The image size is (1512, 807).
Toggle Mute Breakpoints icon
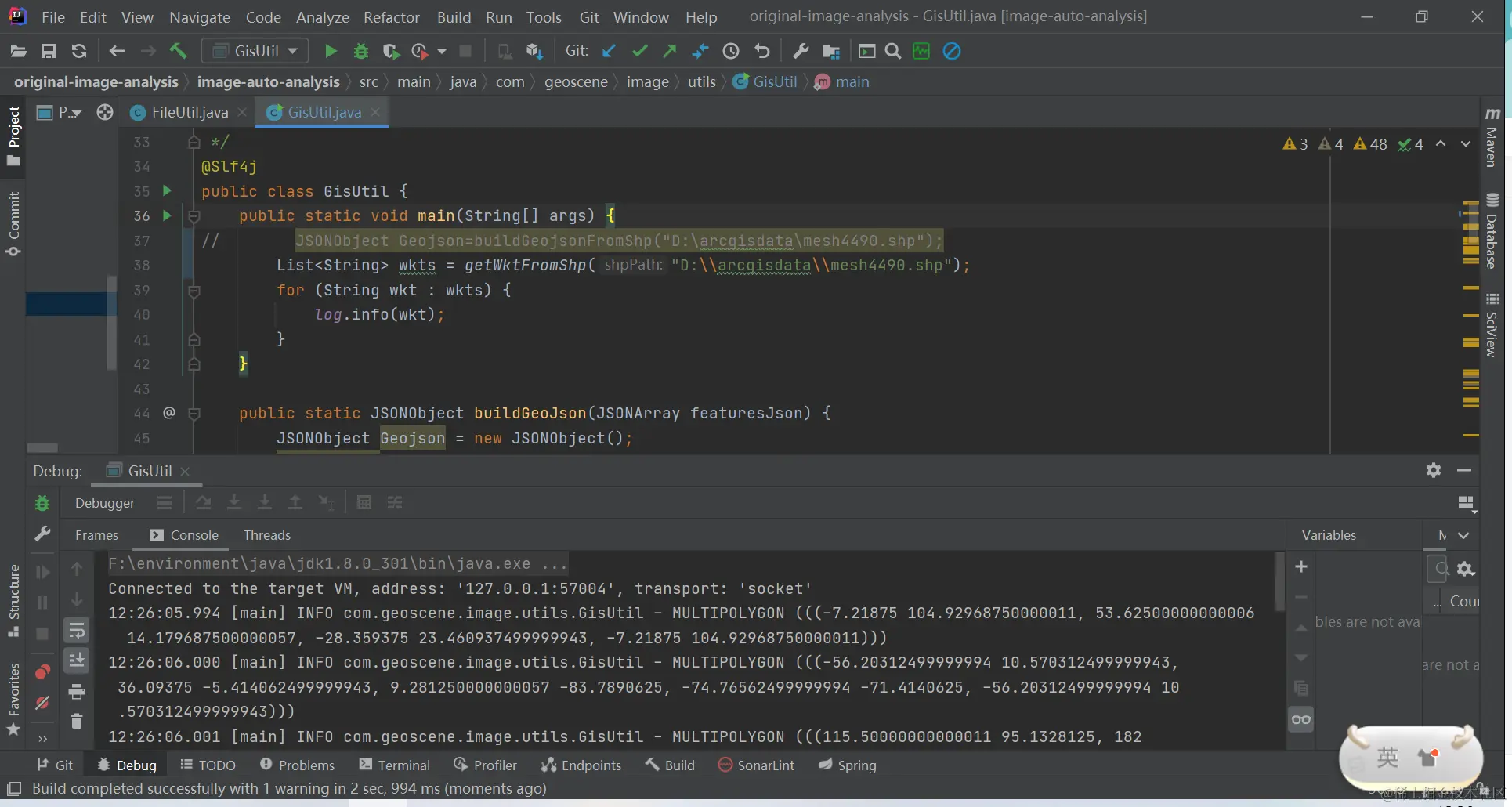[42, 703]
